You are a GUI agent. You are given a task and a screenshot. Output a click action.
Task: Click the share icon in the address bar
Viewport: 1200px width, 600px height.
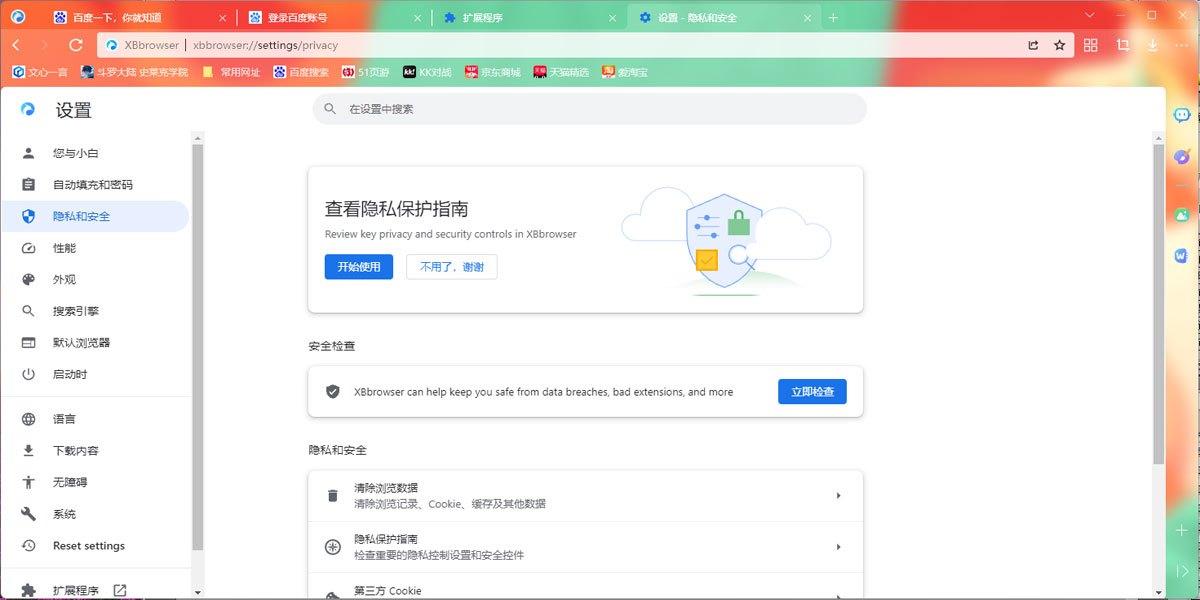tap(1034, 45)
